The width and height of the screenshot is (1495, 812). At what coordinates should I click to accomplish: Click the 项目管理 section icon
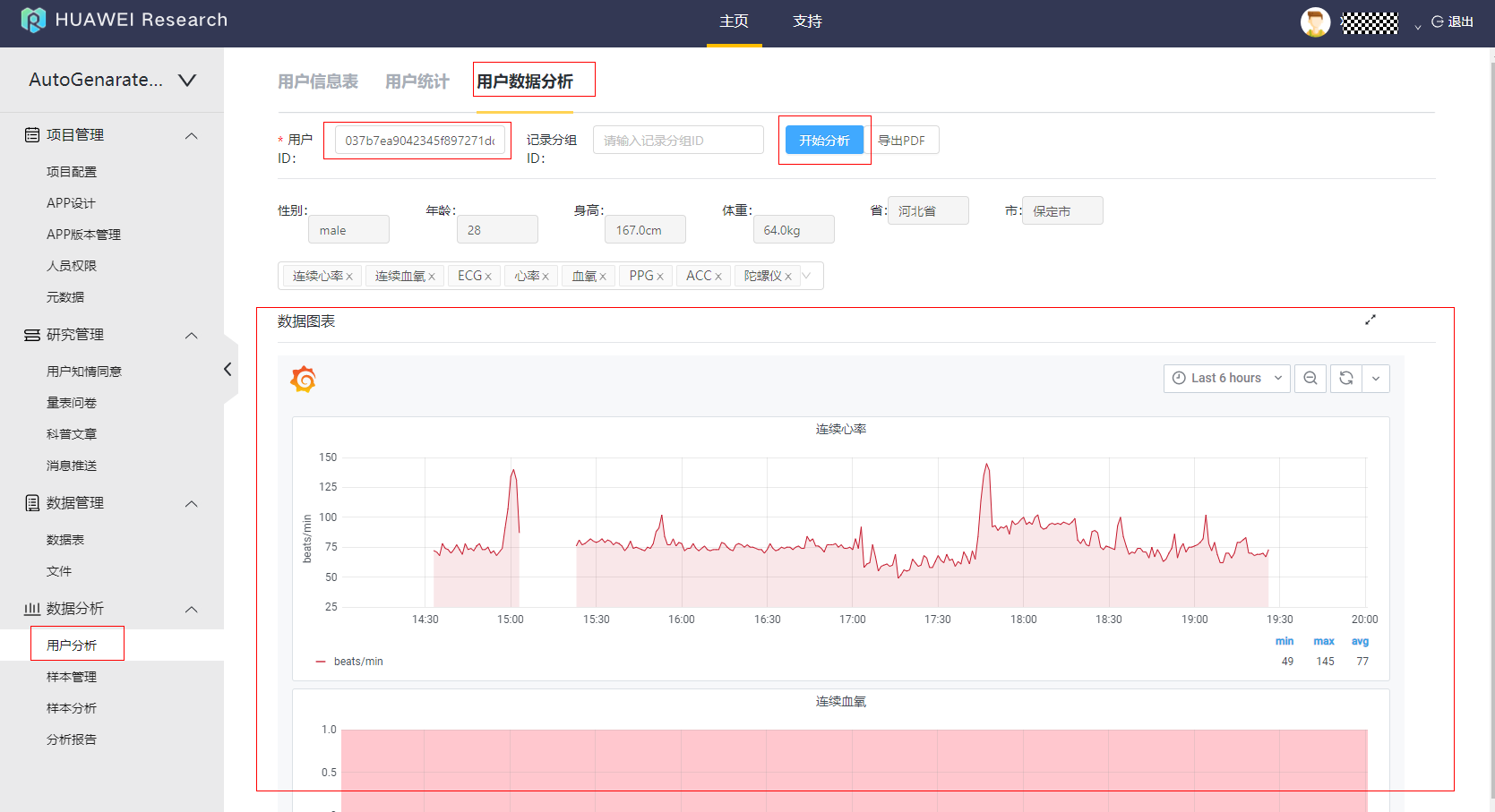coord(32,135)
